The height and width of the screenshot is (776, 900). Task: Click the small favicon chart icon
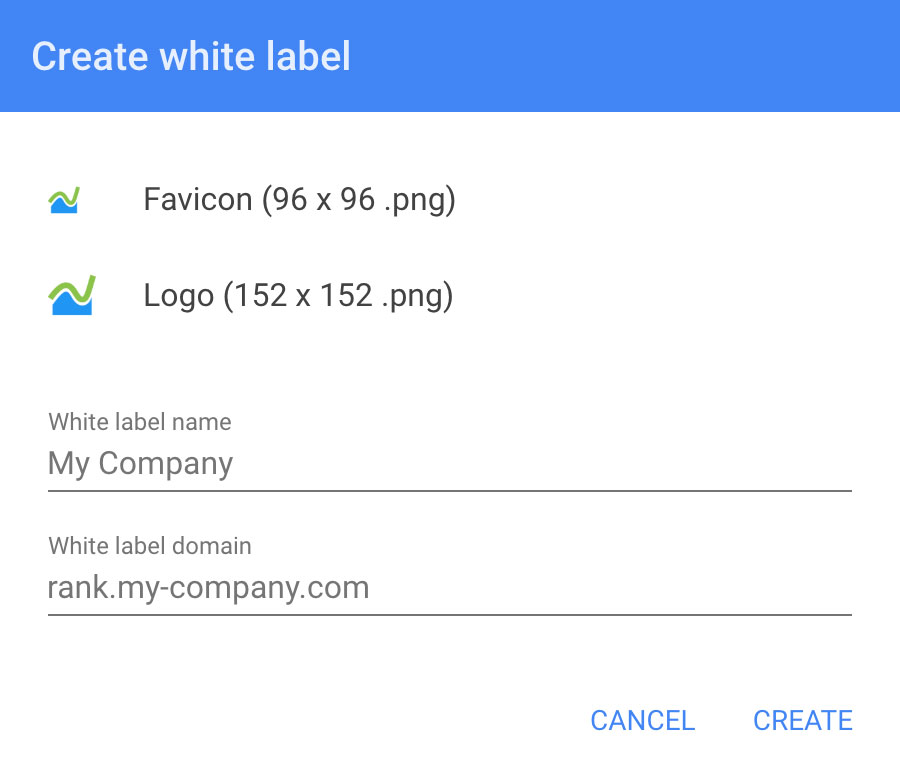64,201
